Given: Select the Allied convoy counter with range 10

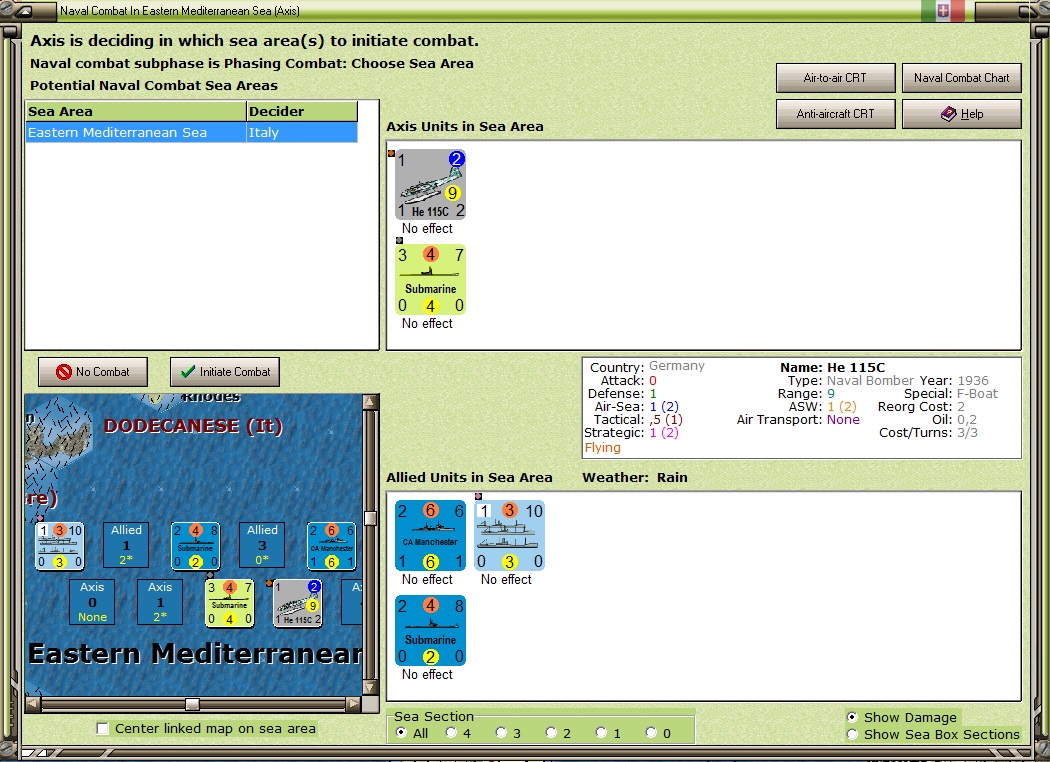Looking at the screenshot, I should tap(509, 535).
